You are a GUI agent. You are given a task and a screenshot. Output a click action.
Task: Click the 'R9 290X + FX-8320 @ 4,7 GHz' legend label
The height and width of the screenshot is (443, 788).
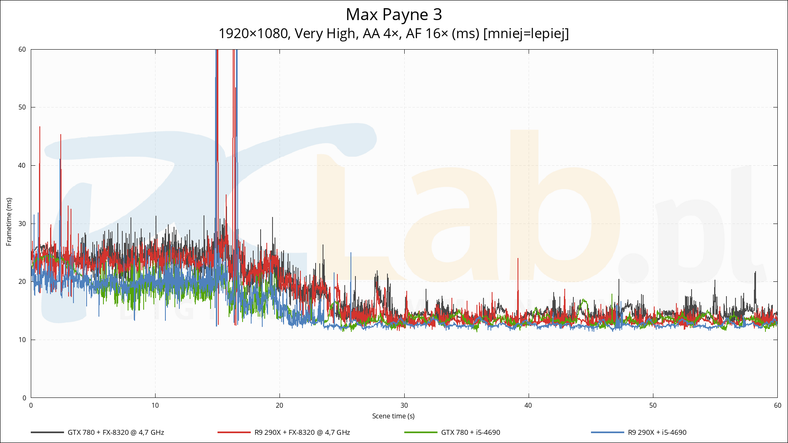point(302,432)
